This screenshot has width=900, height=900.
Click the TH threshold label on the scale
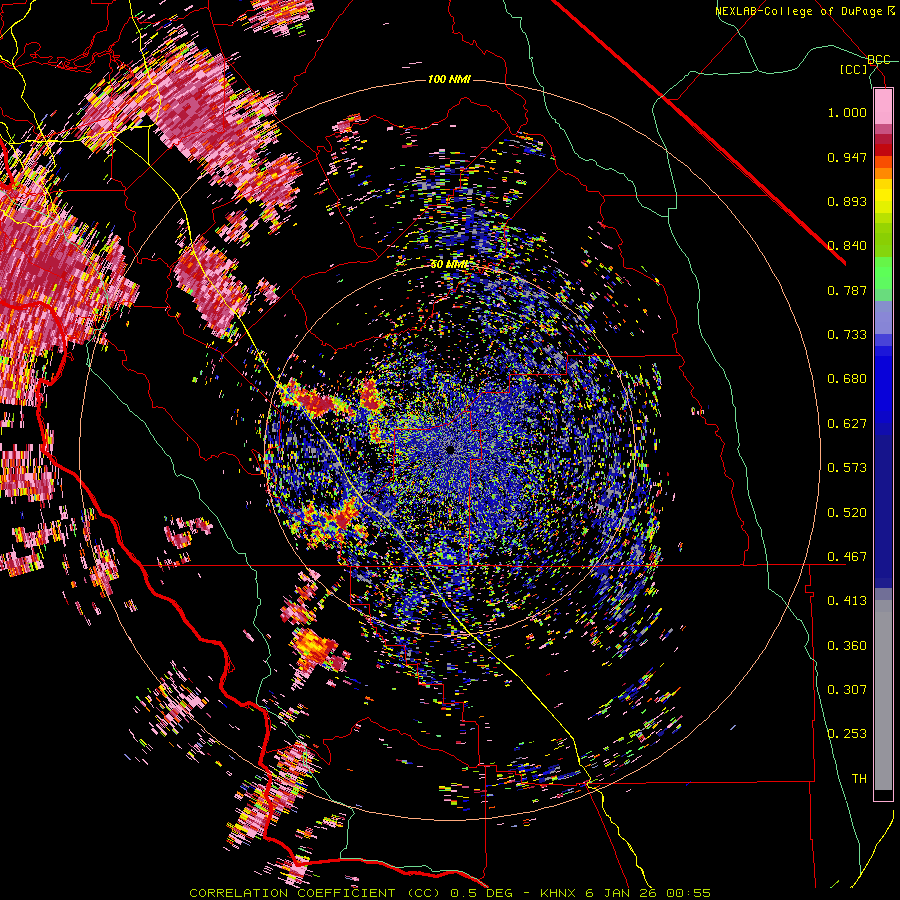tap(859, 779)
